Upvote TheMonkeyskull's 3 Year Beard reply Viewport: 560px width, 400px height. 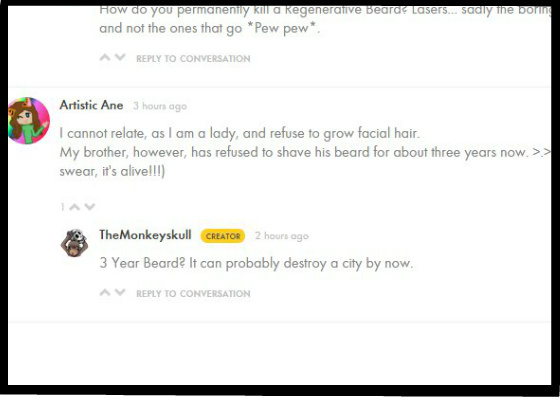pos(105,292)
